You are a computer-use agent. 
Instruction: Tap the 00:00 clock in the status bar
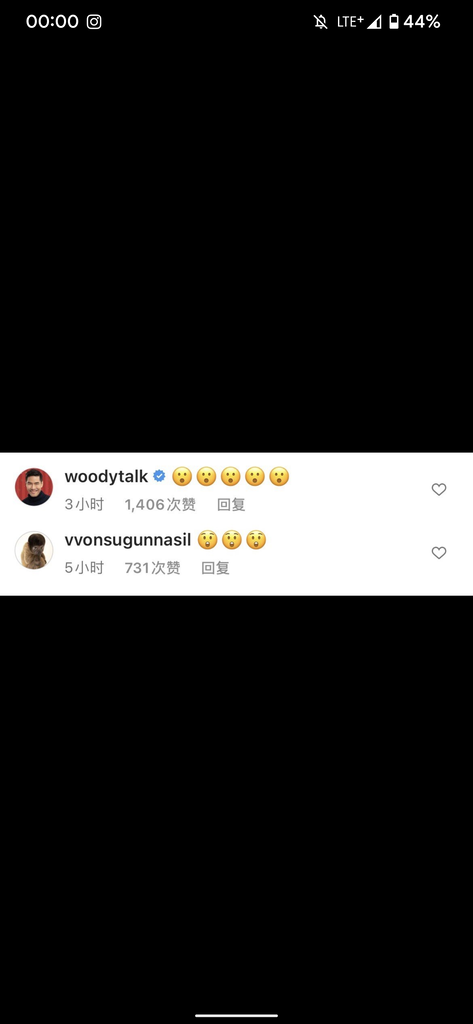click(52, 22)
